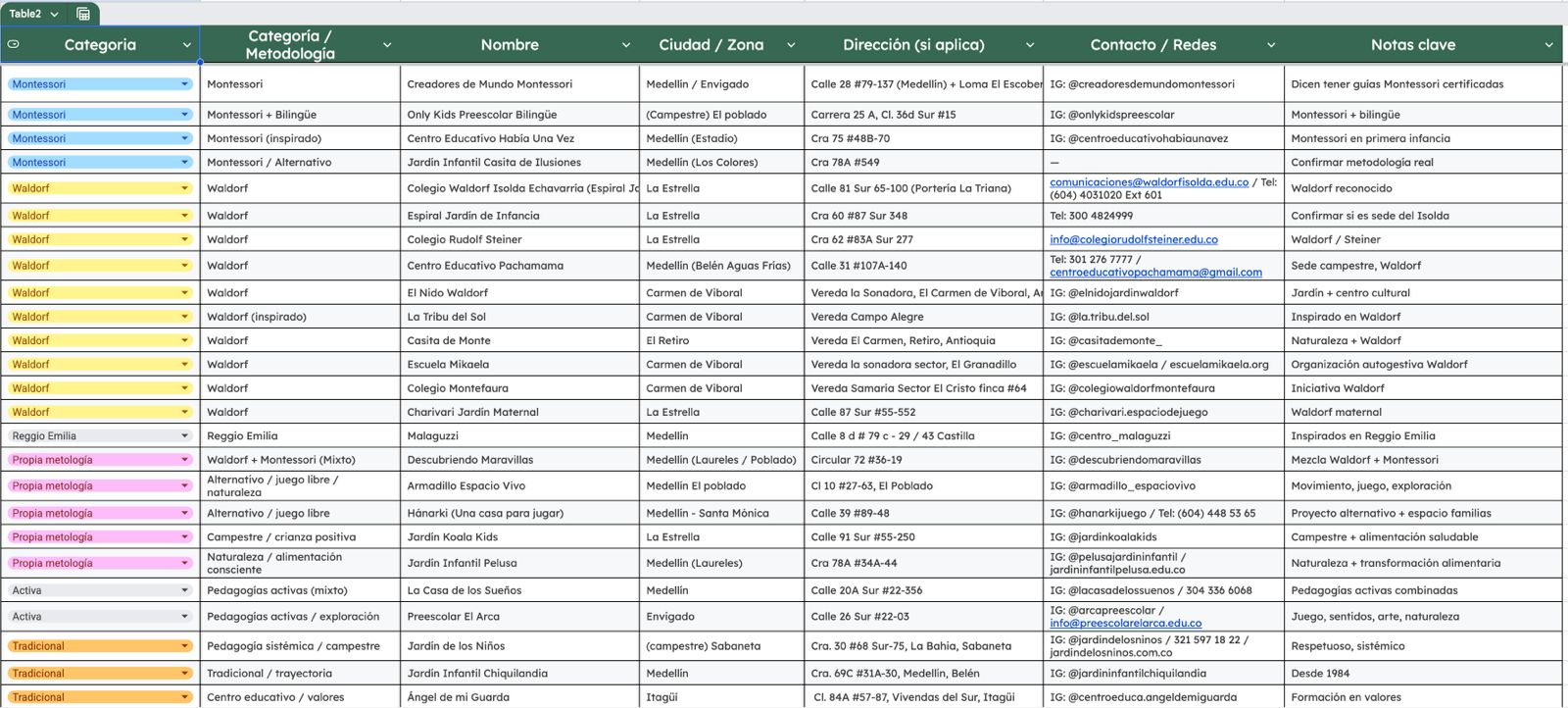The height and width of the screenshot is (708, 1568).
Task: Open Categoría / Metodología column arrow
Action: coord(387,45)
